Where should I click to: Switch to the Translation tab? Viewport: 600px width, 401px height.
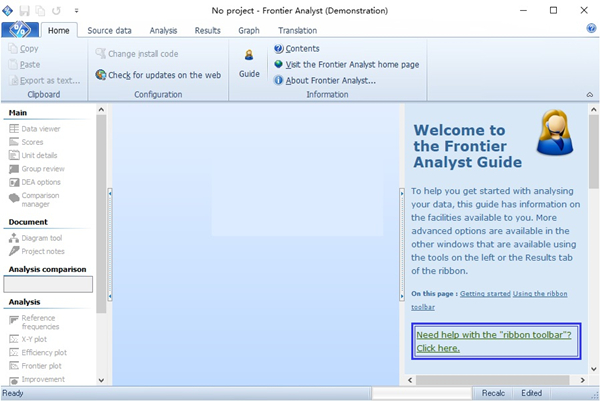(x=297, y=31)
